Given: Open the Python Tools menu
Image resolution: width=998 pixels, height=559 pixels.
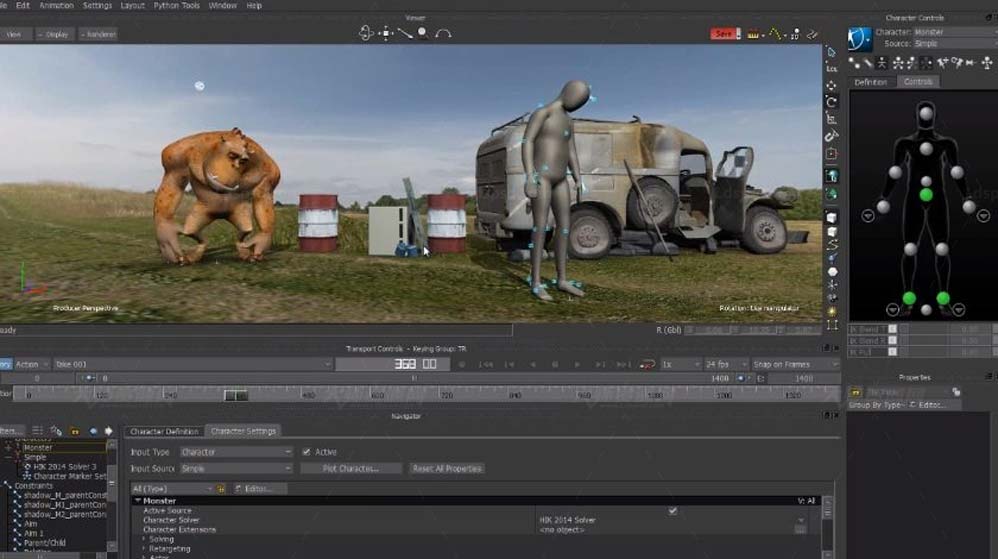Looking at the screenshot, I should click(x=176, y=5).
